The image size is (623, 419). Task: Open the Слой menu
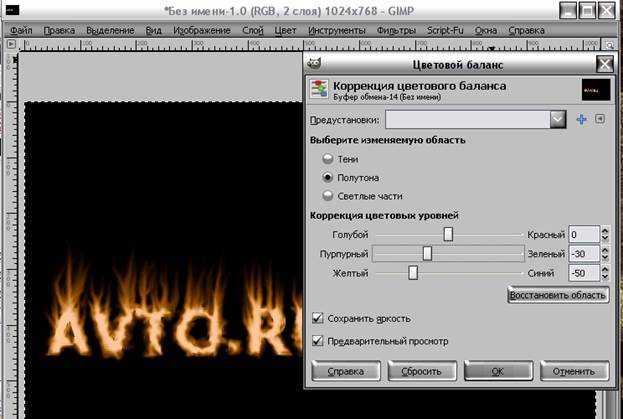(x=253, y=30)
